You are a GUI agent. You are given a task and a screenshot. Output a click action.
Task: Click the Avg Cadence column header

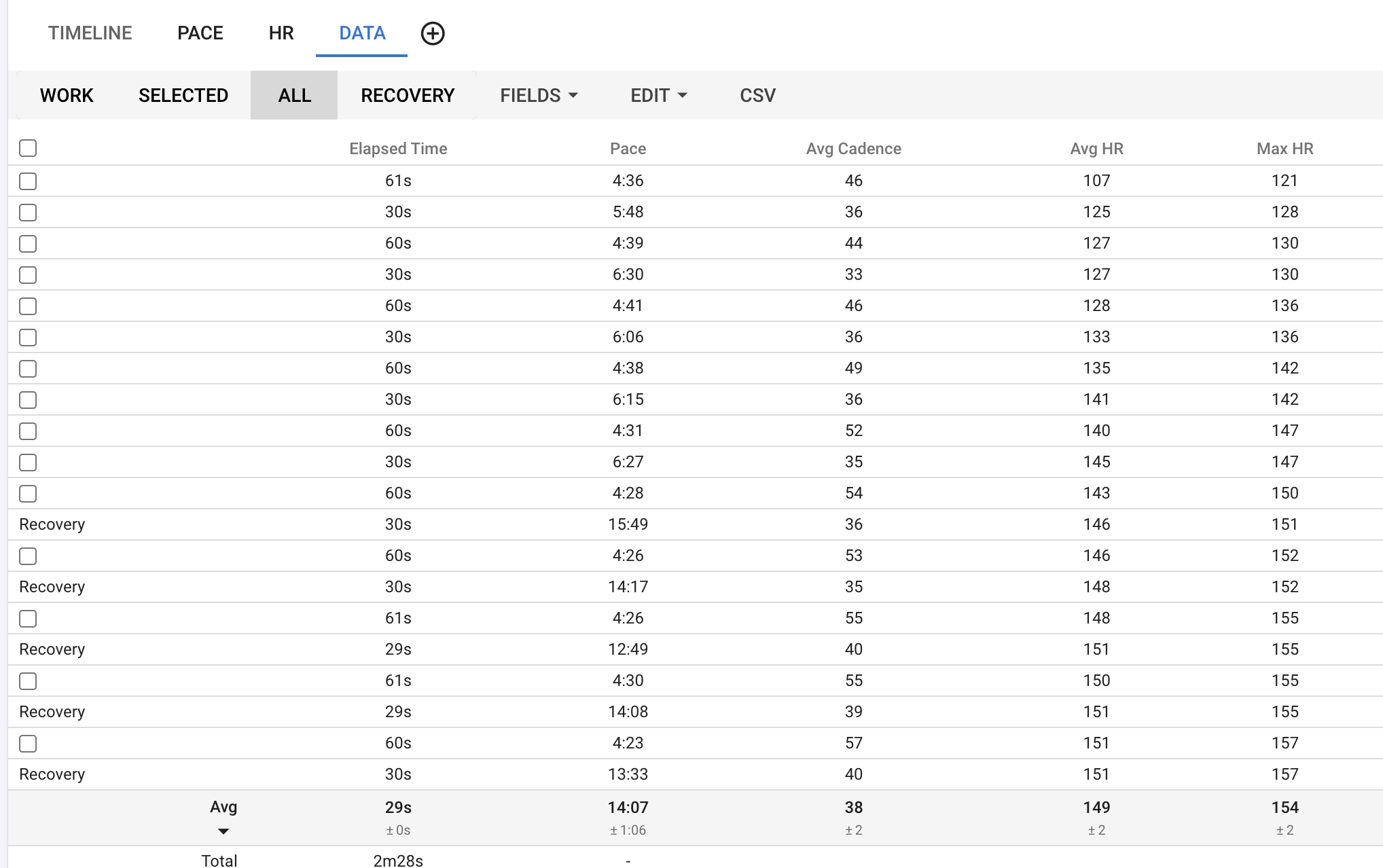853,149
